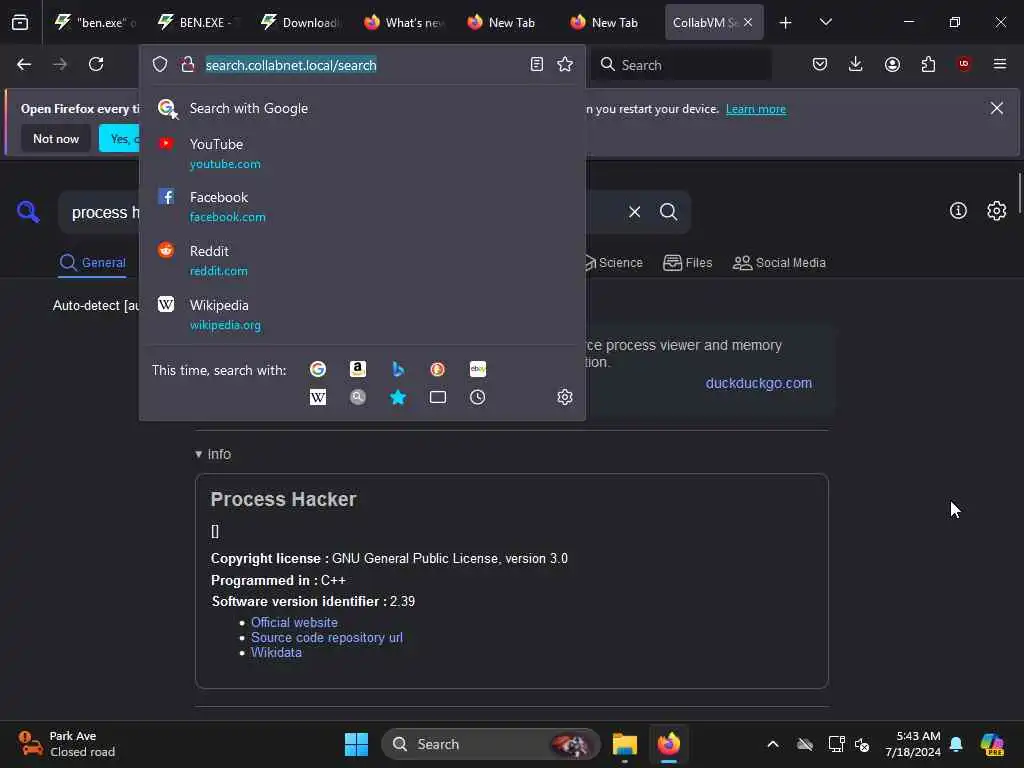Switch to the Download tab
The width and height of the screenshot is (1024, 768).
[300, 22]
